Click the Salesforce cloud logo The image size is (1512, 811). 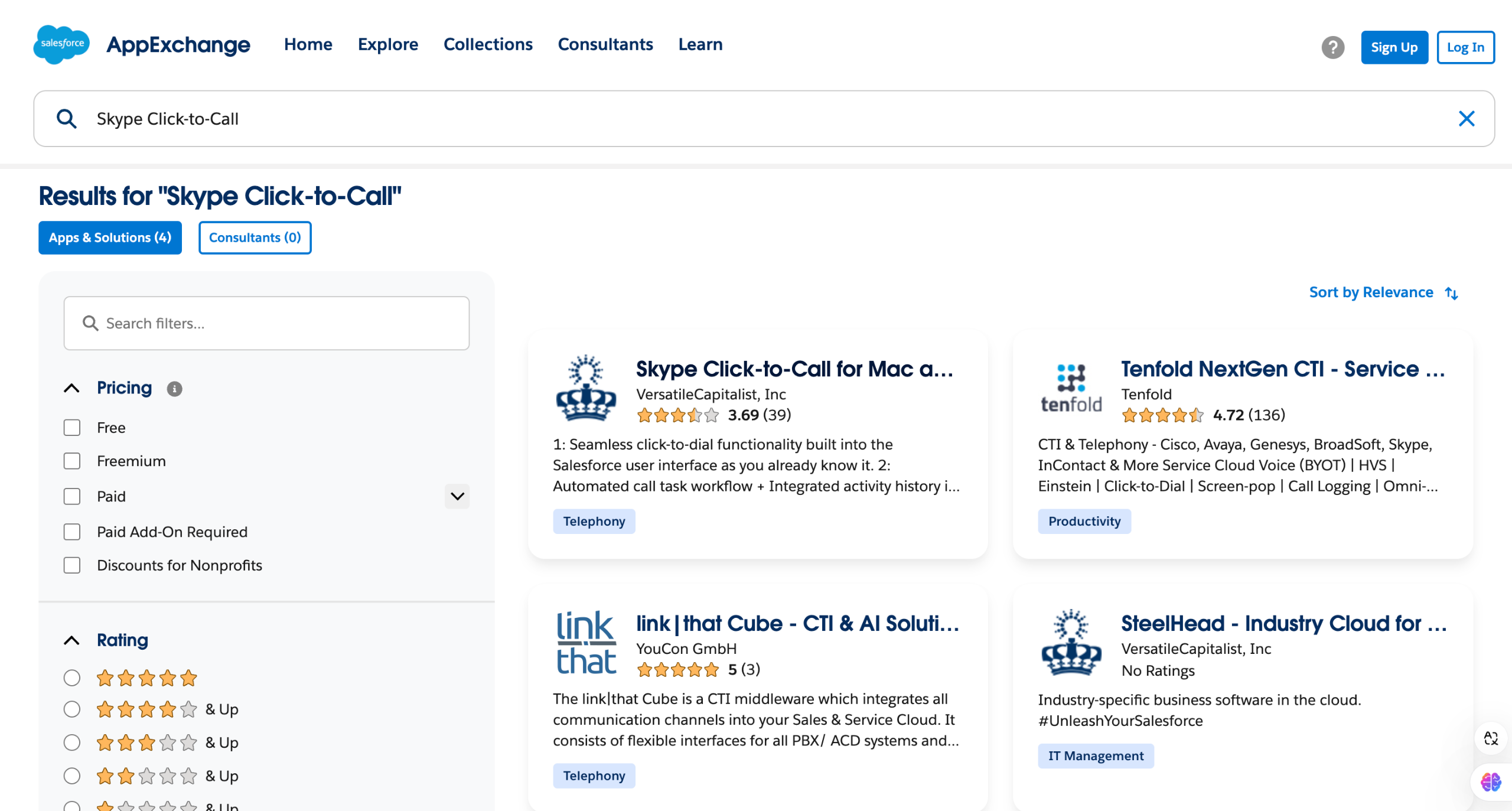tap(61, 44)
